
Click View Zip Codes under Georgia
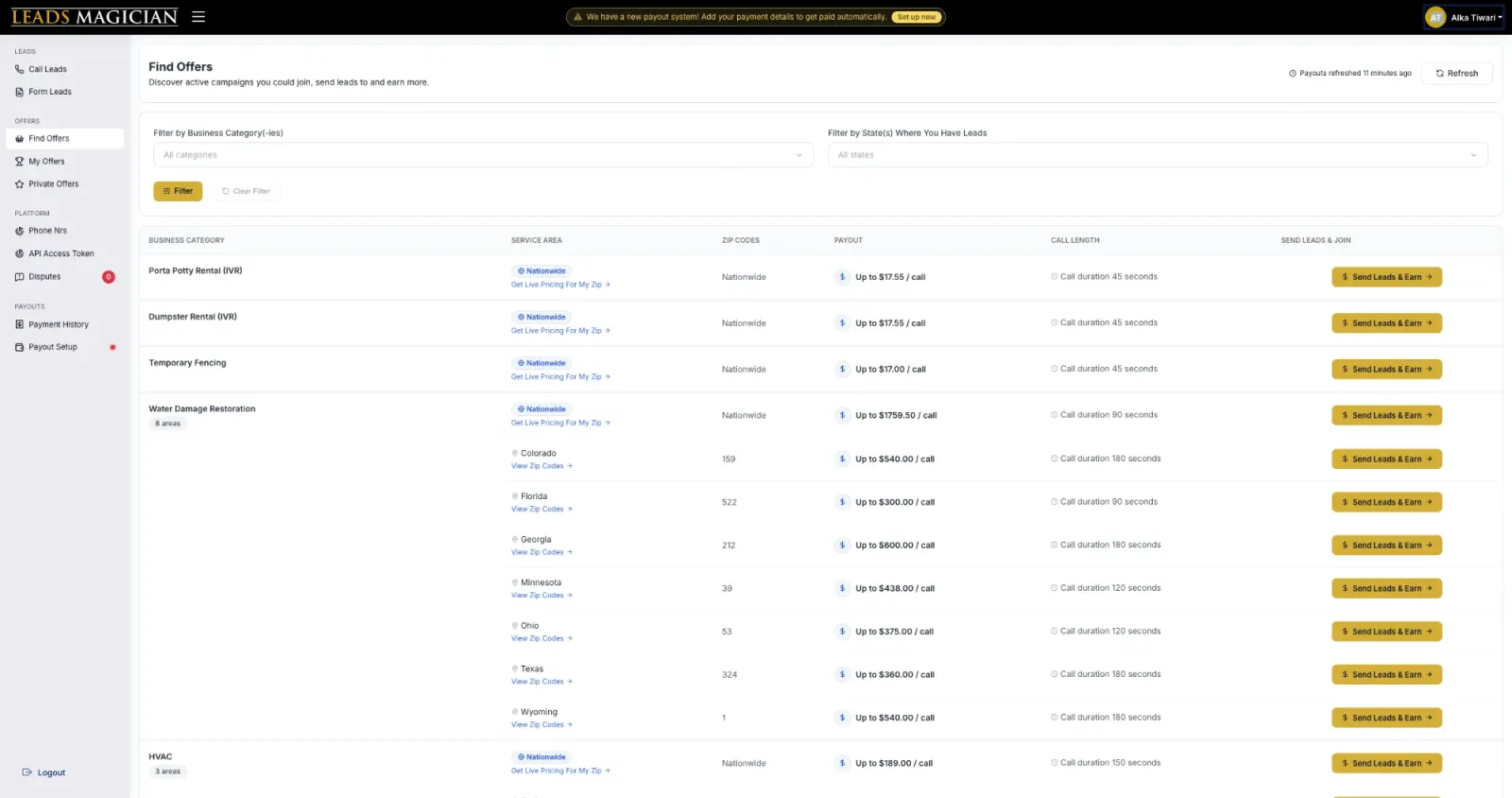click(x=541, y=552)
